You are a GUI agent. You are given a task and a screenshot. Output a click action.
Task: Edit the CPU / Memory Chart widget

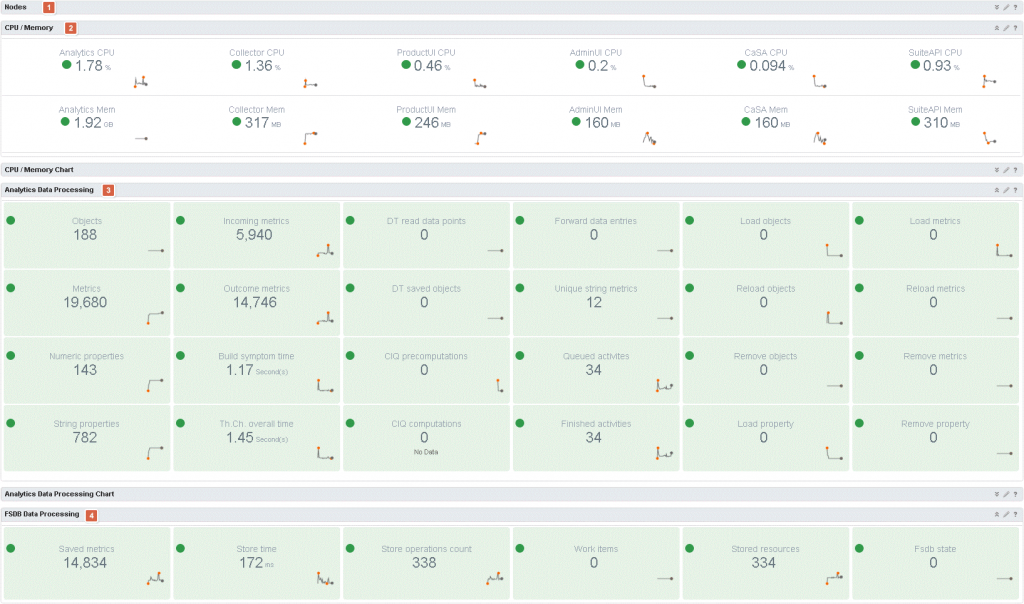click(x=1006, y=170)
